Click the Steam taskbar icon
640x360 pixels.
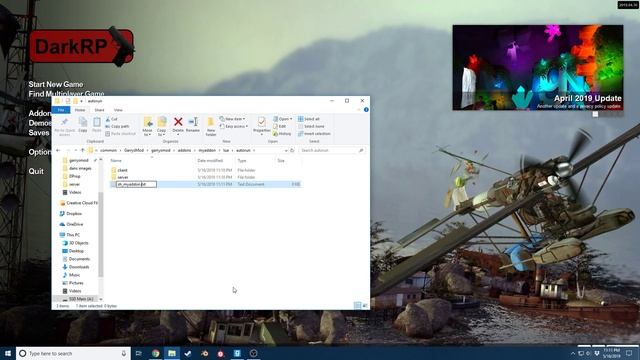click(x=188, y=353)
